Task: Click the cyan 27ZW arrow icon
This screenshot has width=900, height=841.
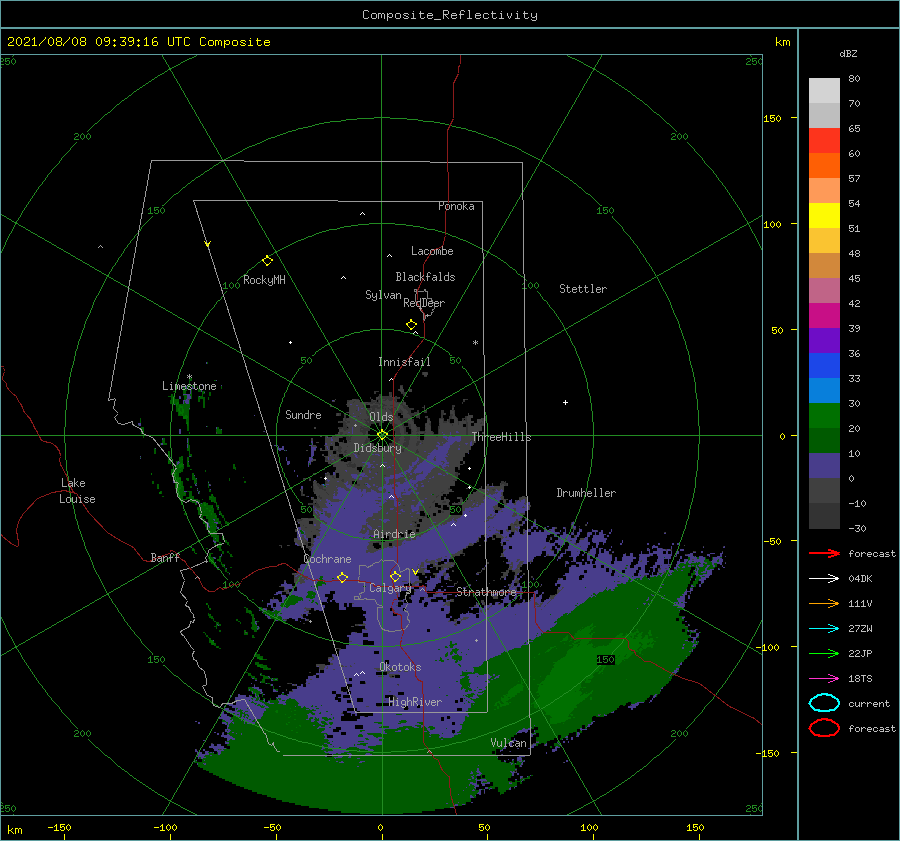Action: click(824, 628)
